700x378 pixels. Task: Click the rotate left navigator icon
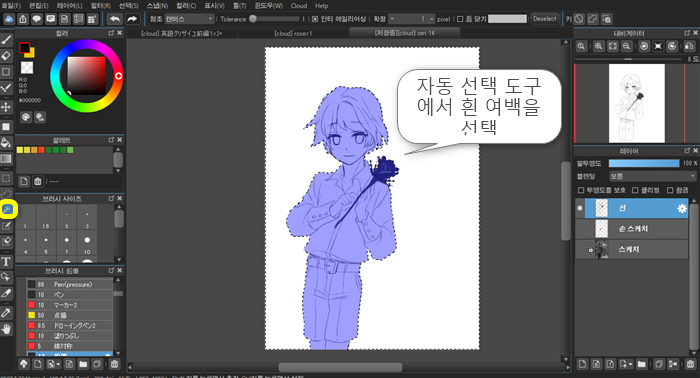[644, 46]
